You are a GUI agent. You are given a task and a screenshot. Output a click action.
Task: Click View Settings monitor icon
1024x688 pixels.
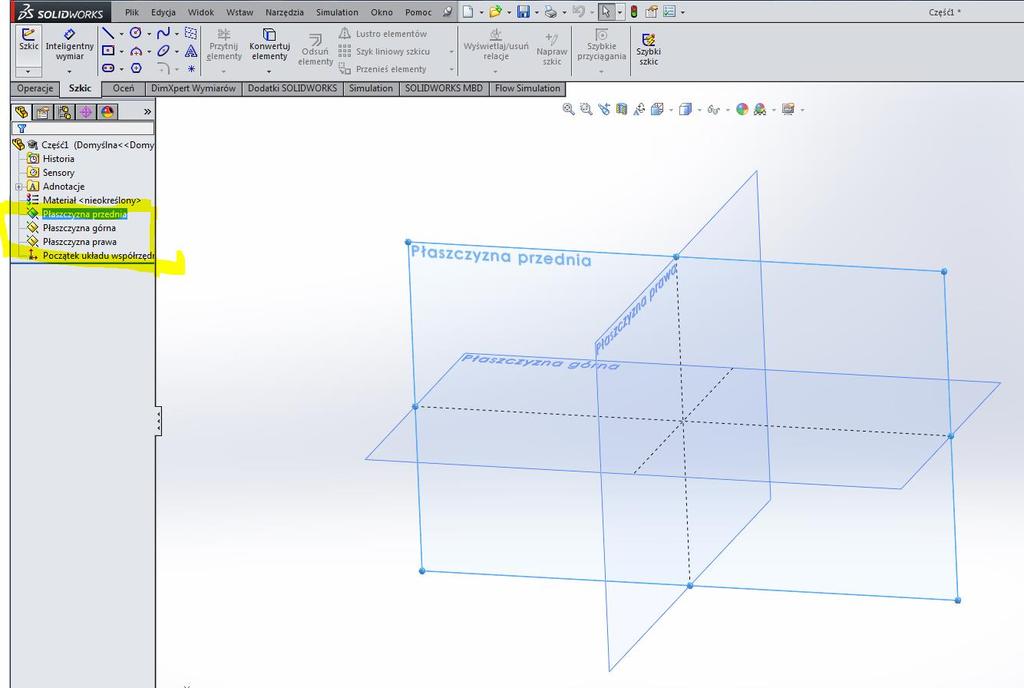[788, 110]
